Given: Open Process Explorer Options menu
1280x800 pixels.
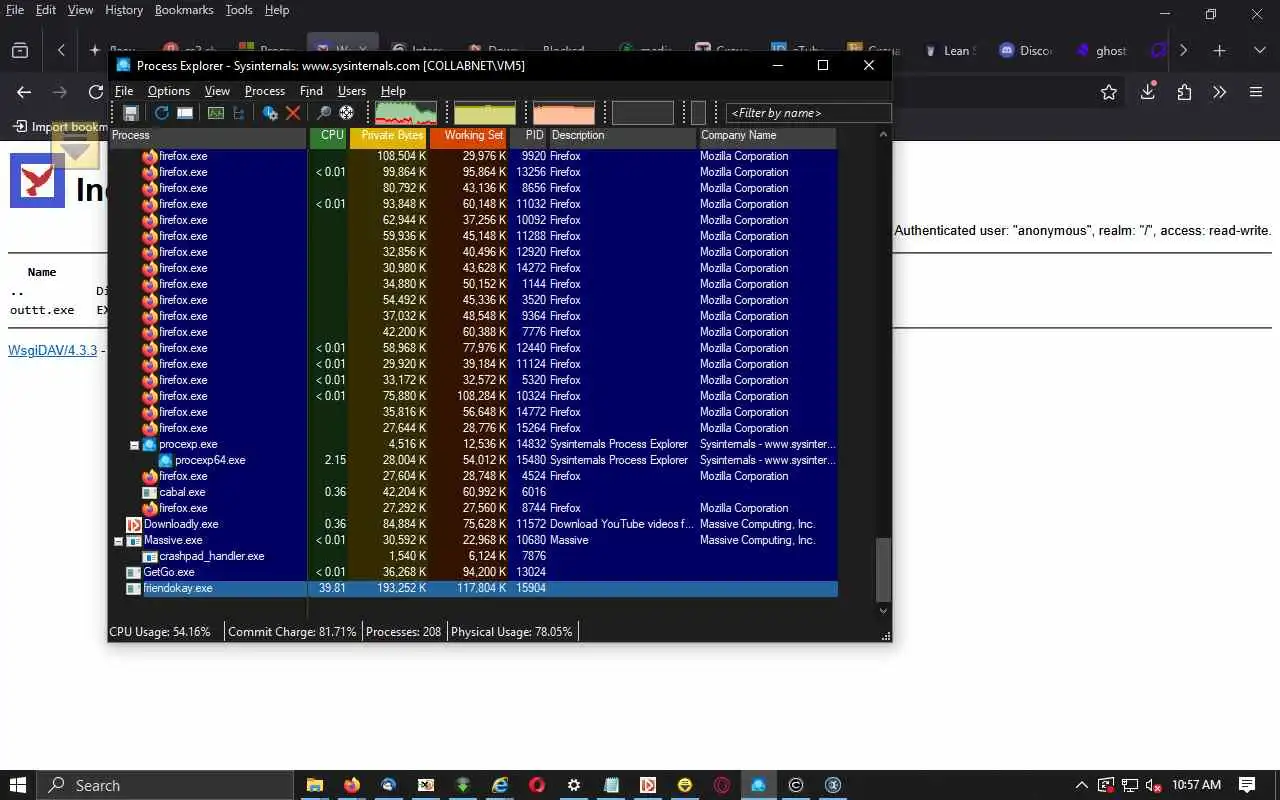Looking at the screenshot, I should 169,91.
